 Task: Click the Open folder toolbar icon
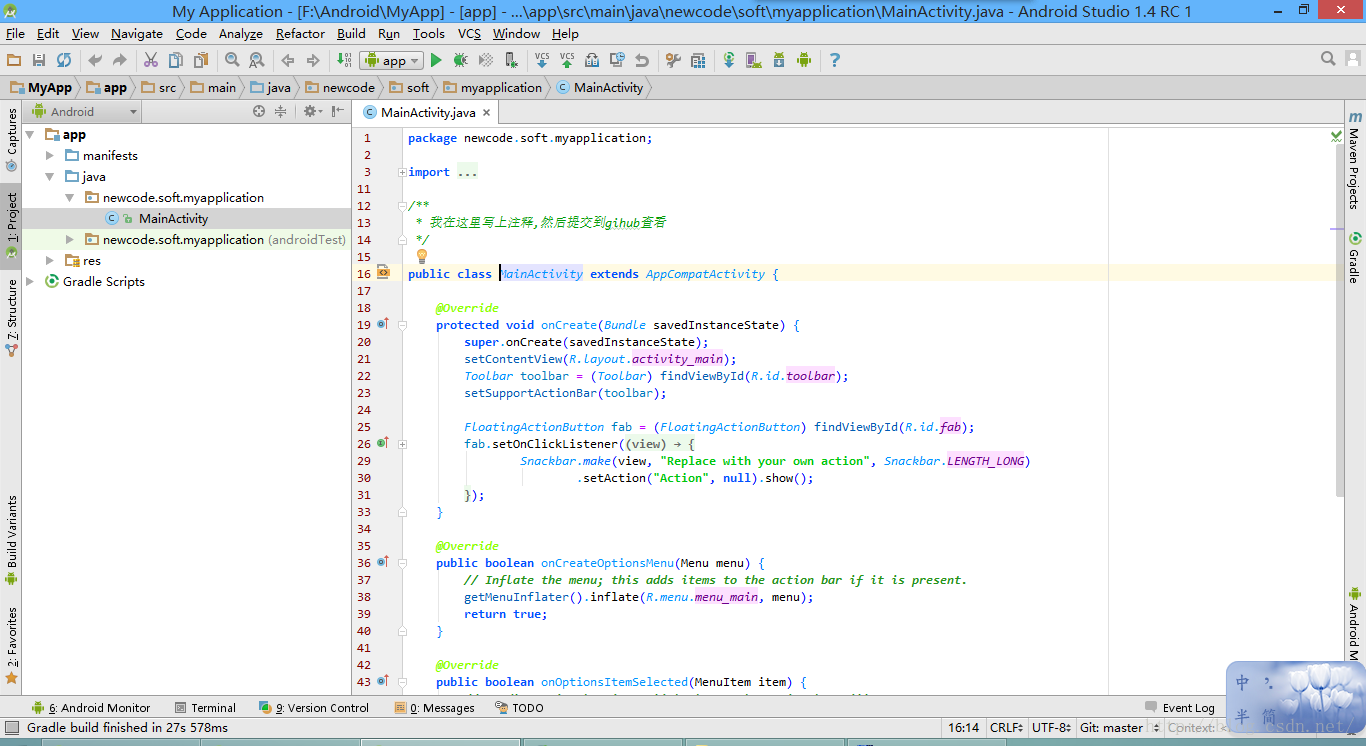[14, 60]
